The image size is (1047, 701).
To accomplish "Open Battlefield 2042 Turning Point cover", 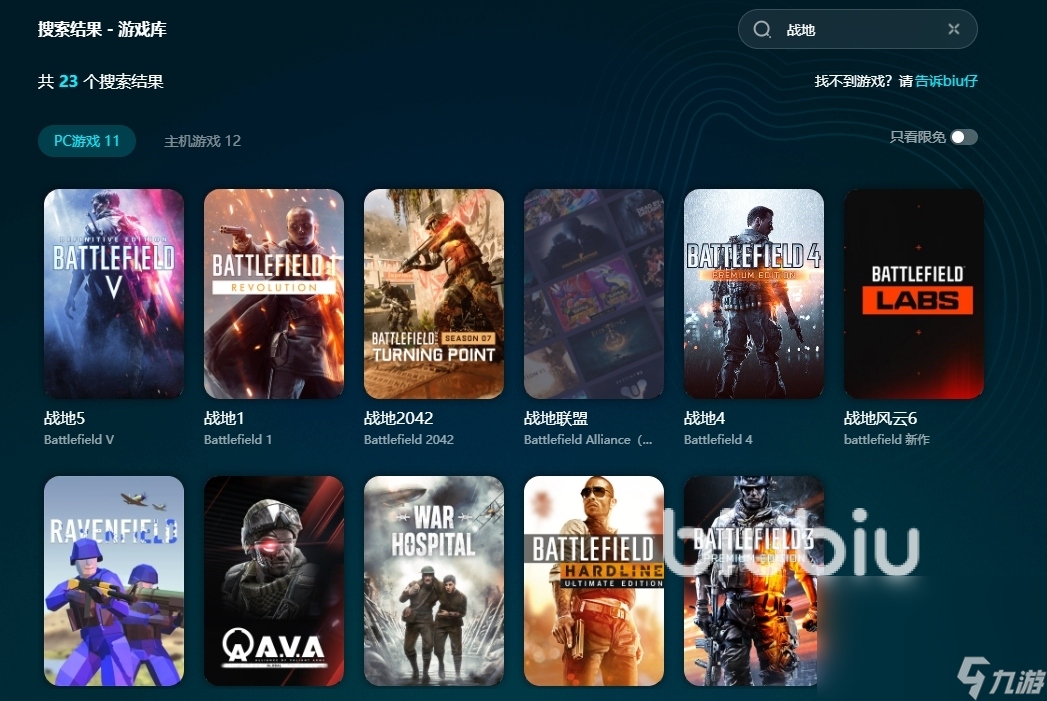I will pyautogui.click(x=434, y=294).
